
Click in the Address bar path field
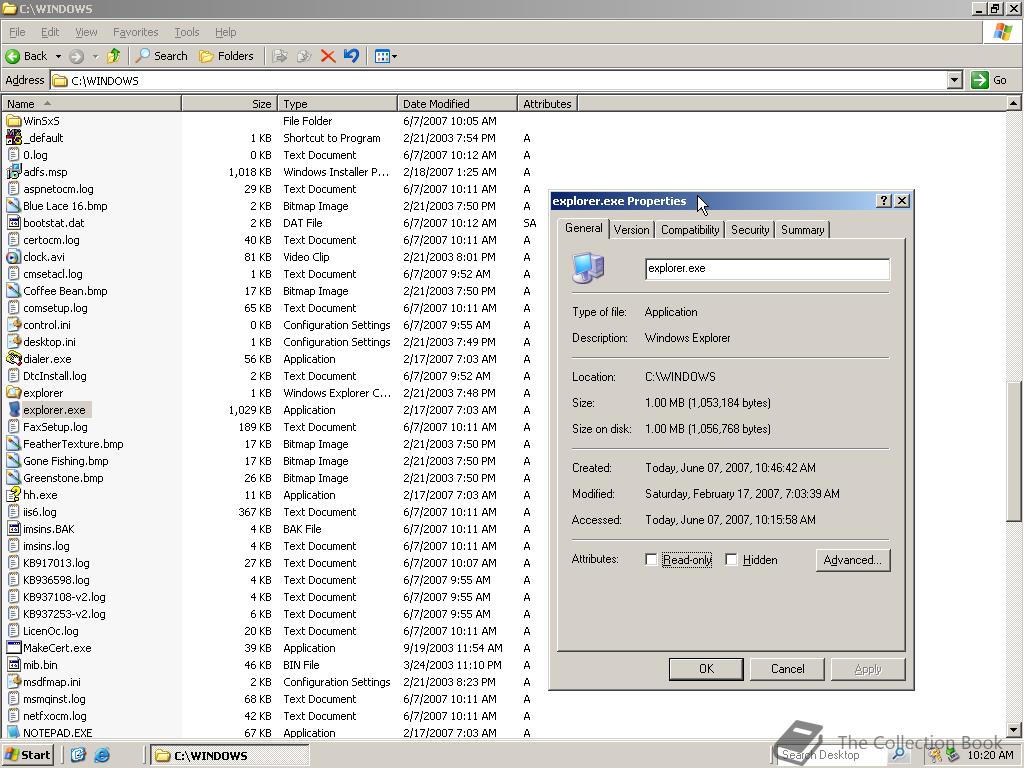(x=499, y=80)
